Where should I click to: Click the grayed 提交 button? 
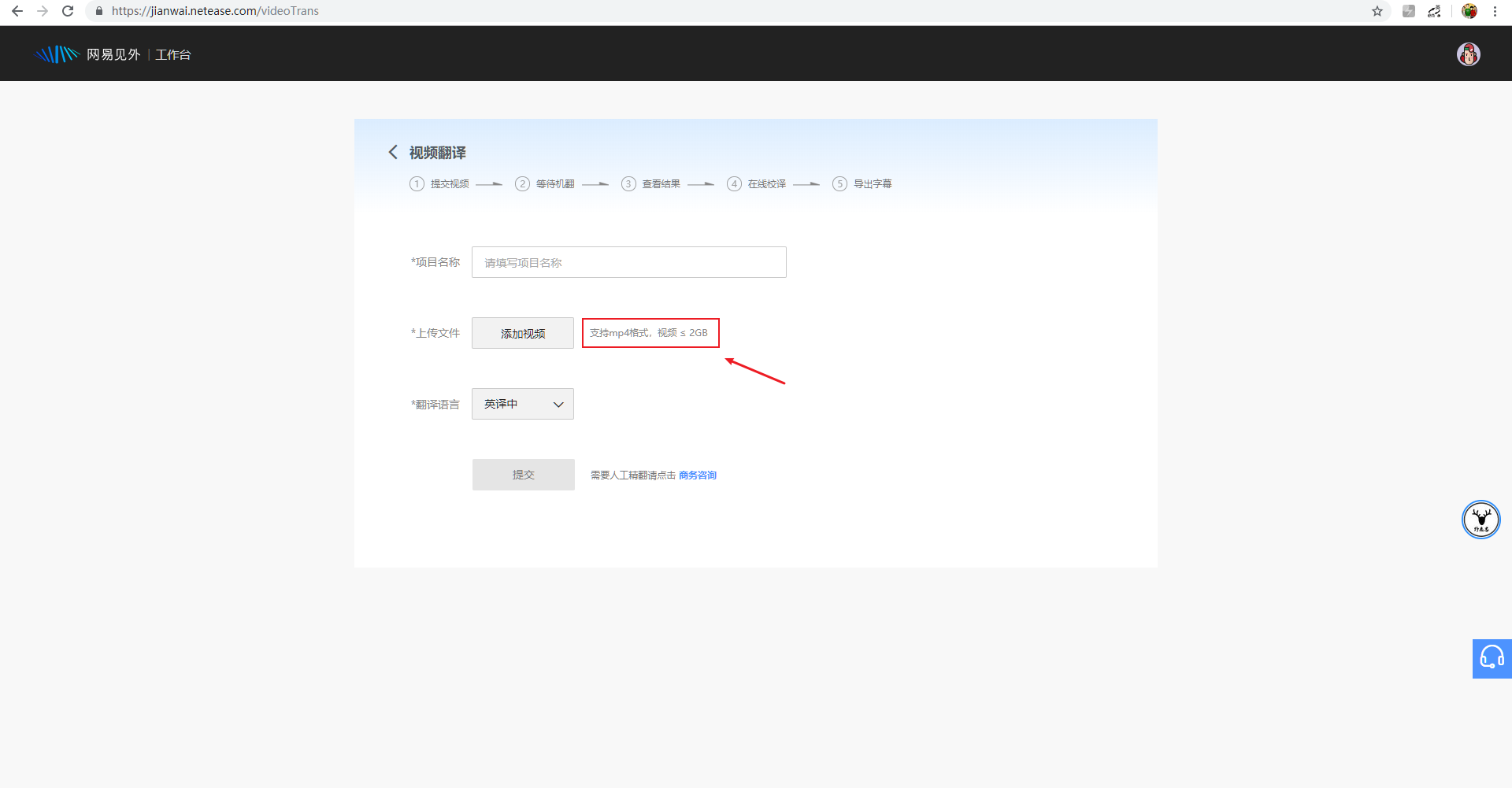coord(524,475)
